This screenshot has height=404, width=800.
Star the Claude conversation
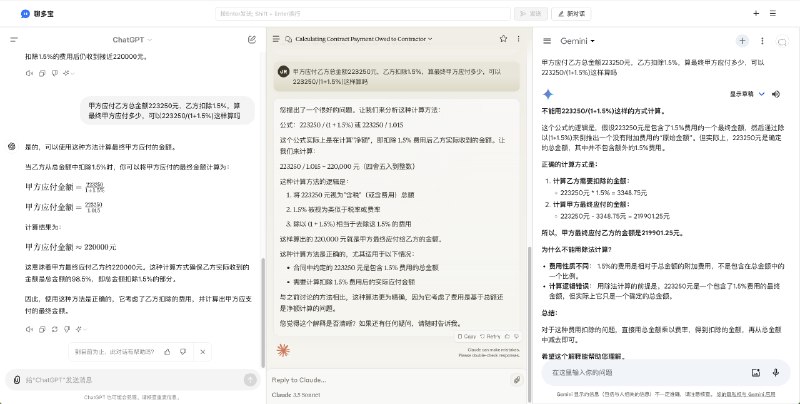pyautogui.click(x=503, y=39)
